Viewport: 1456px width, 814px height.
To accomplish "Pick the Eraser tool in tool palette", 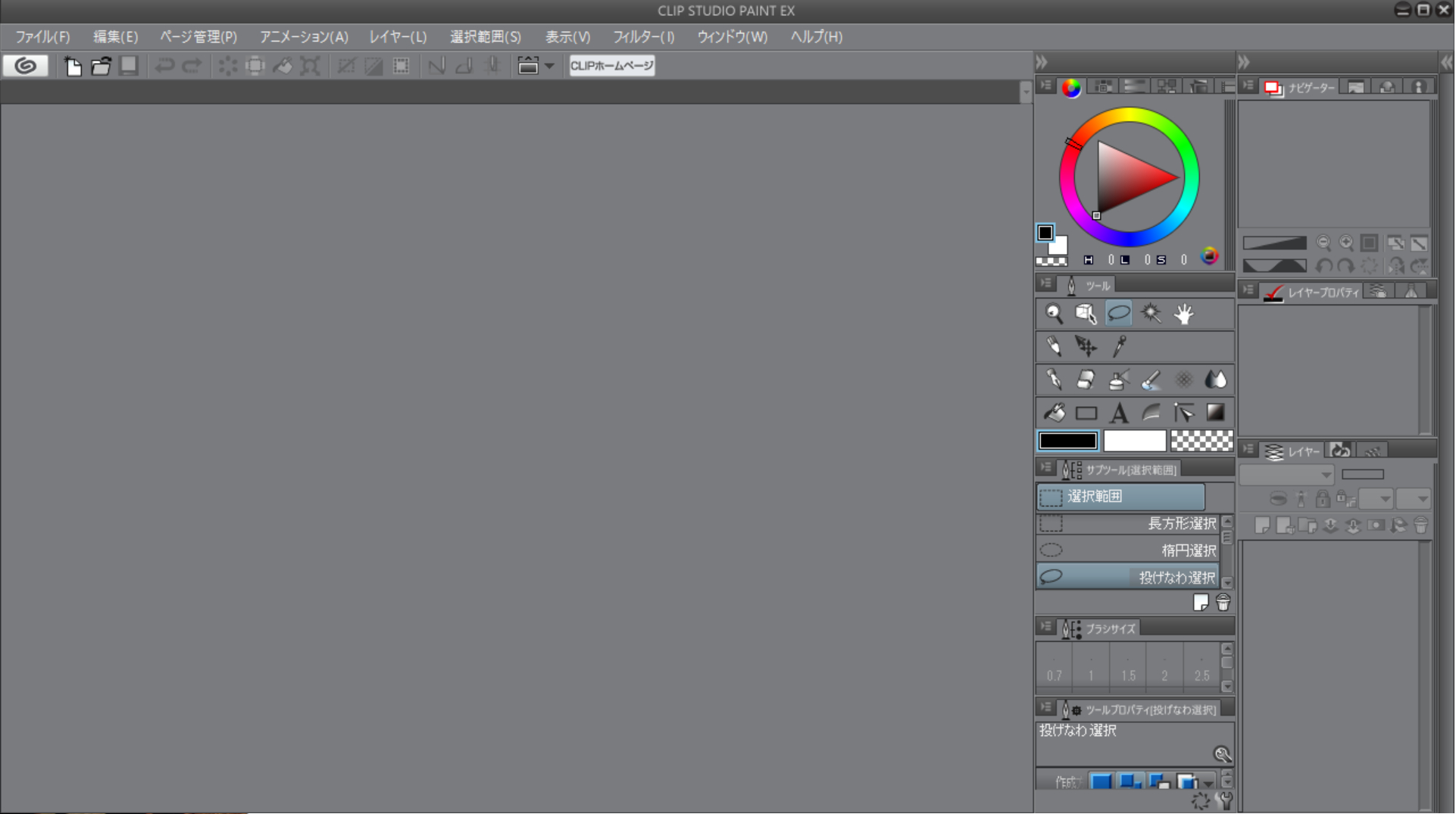I will pos(1086,380).
